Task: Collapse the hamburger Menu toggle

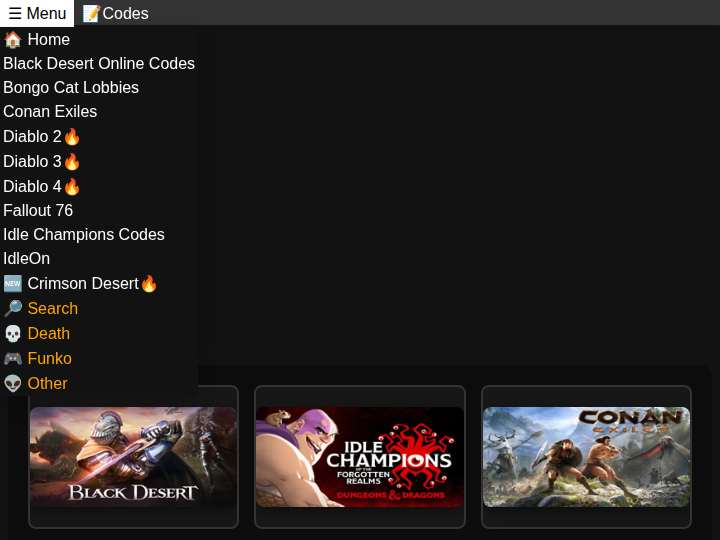Action: click(37, 13)
